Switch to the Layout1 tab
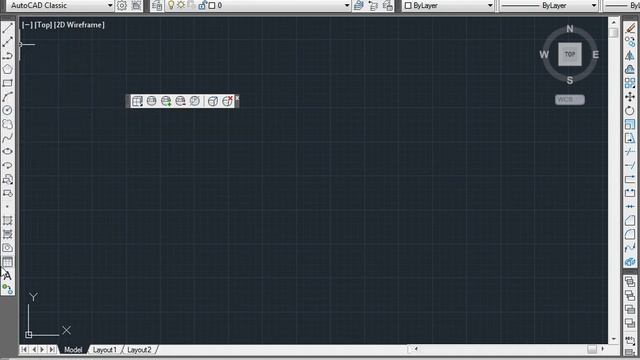This screenshot has height=360, width=640. pyautogui.click(x=104, y=350)
